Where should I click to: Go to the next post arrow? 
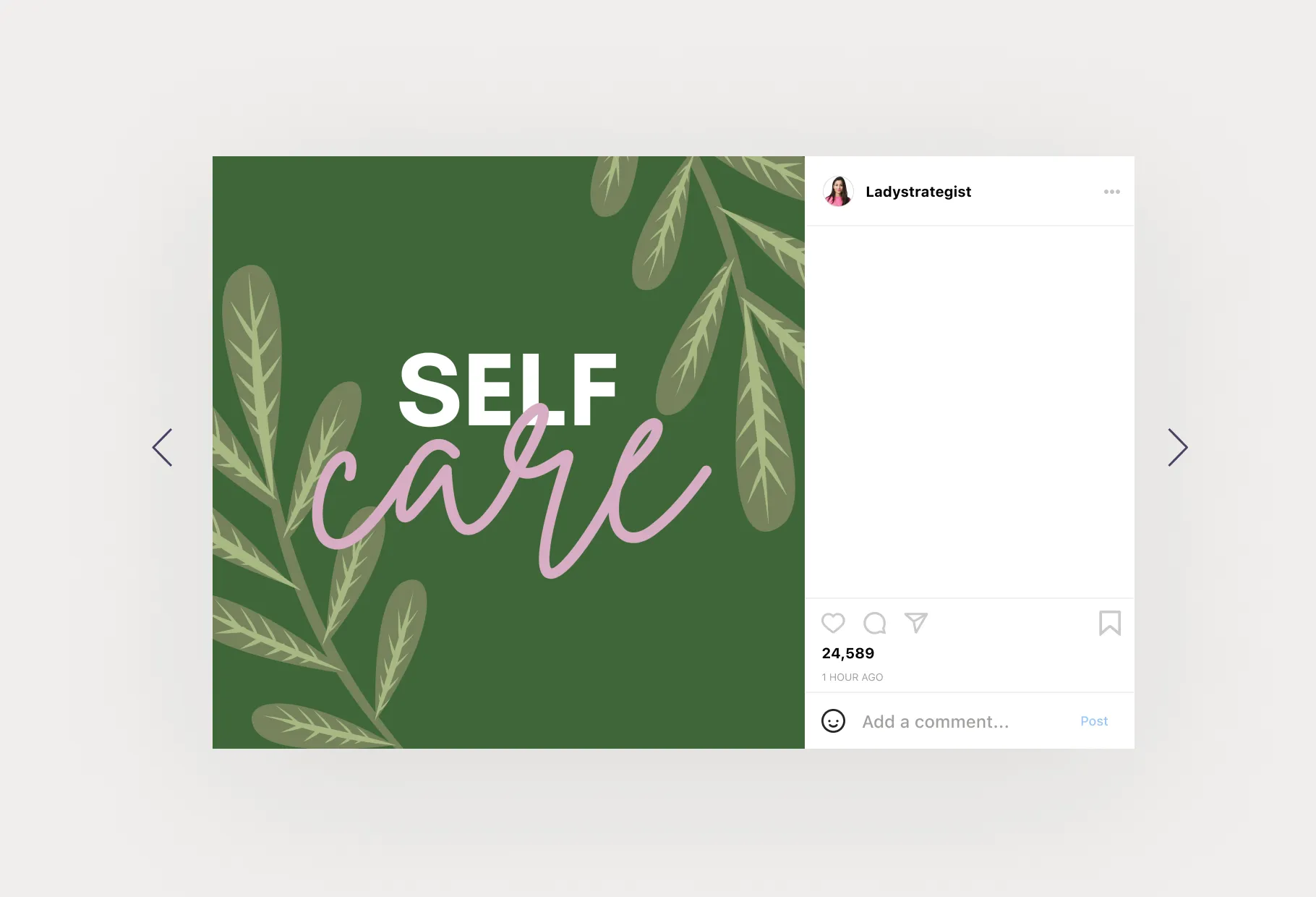pyautogui.click(x=1178, y=447)
